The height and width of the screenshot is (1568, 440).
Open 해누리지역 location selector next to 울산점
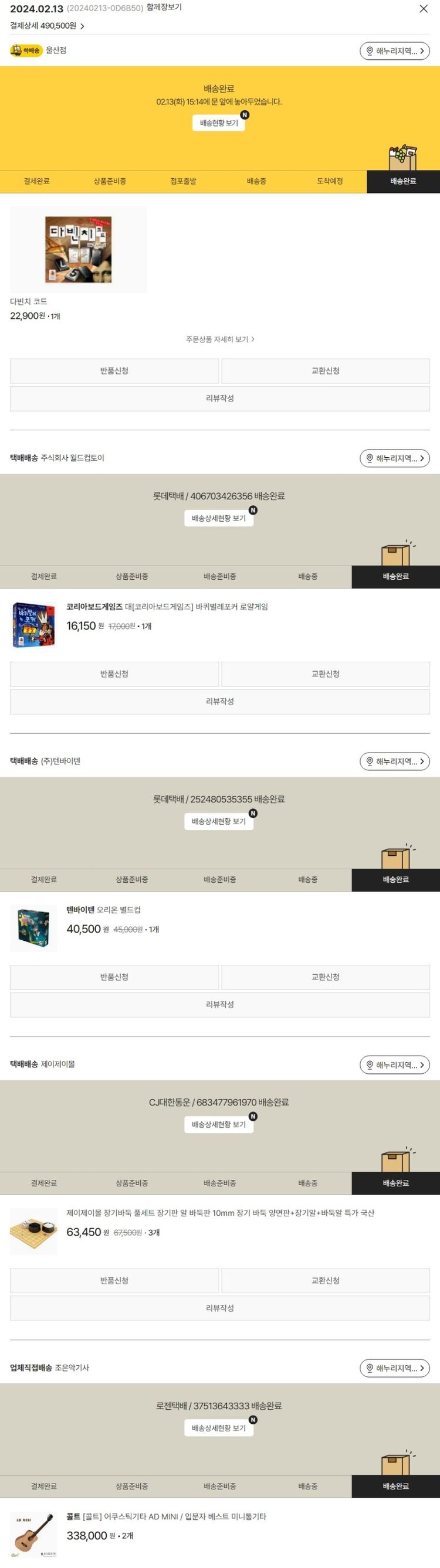coord(394,51)
